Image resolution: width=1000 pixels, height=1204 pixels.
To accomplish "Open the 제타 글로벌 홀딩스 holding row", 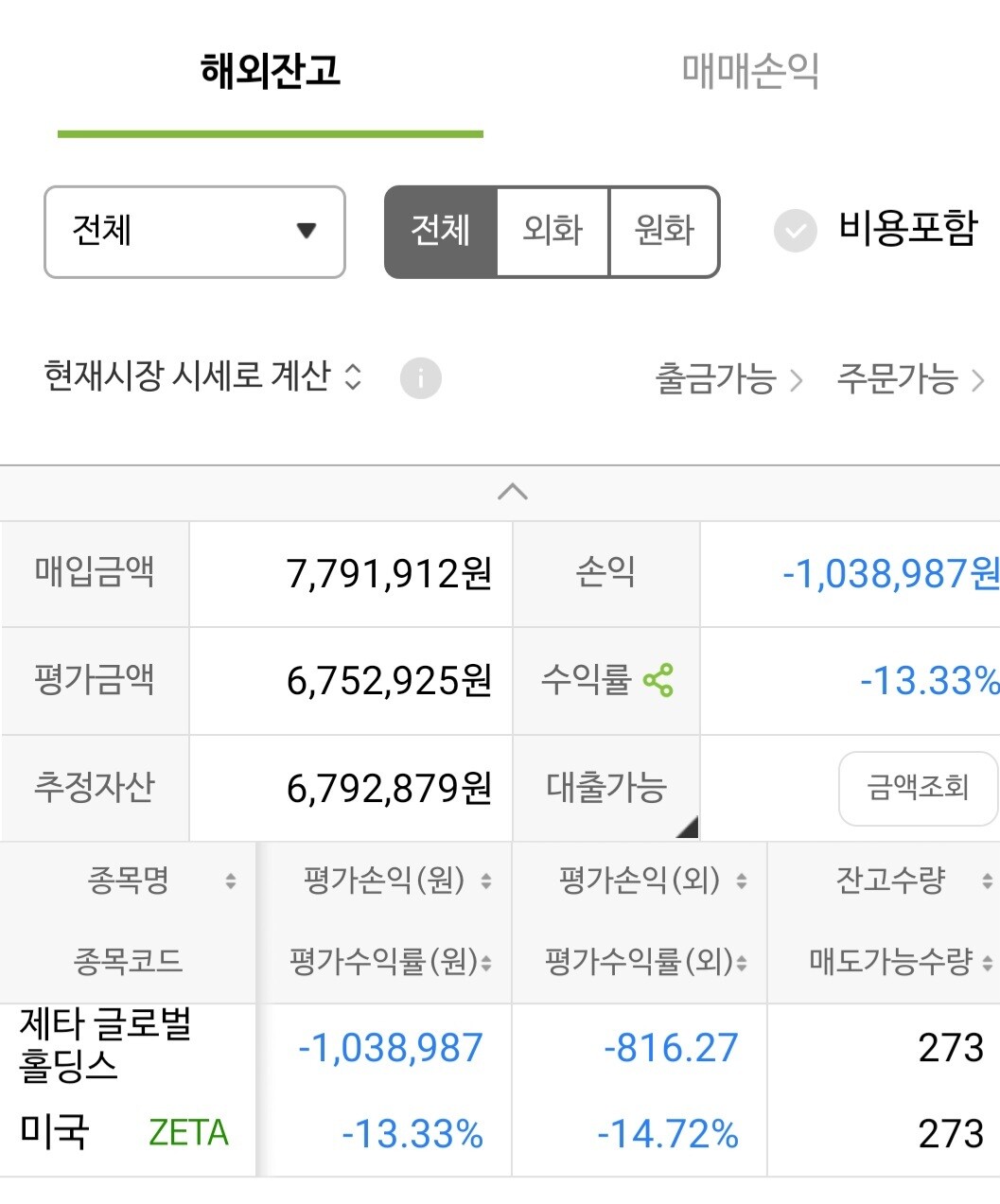I will (106, 1045).
